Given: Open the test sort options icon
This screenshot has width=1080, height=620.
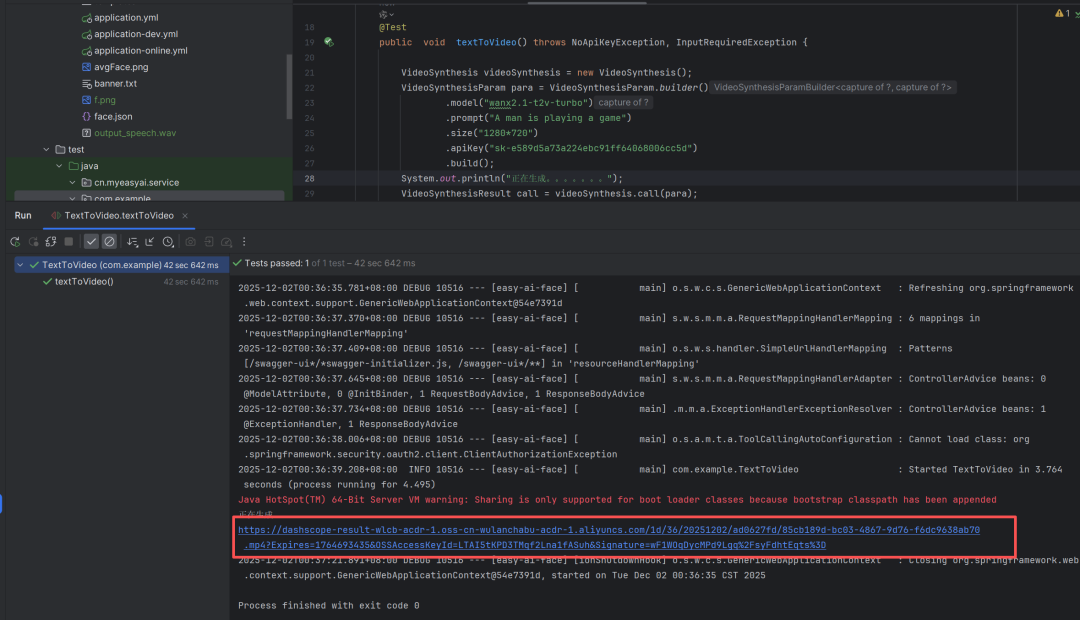Looking at the screenshot, I should [x=132, y=242].
